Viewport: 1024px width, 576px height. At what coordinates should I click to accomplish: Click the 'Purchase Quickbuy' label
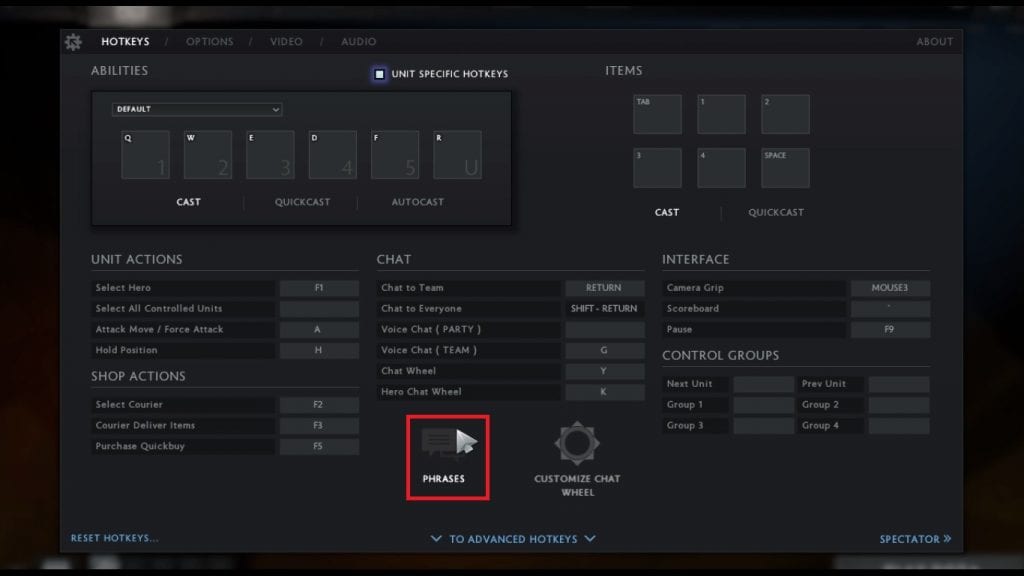[x=140, y=446]
